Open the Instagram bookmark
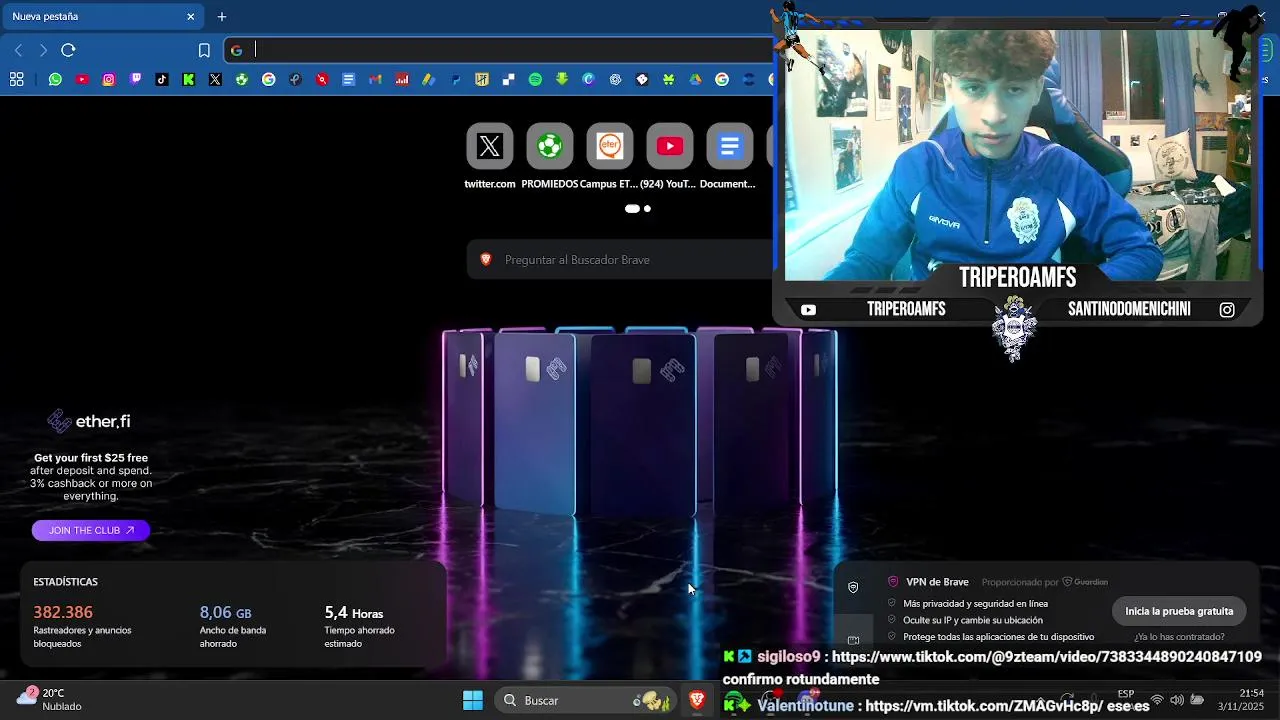1280x720 pixels. coord(109,79)
